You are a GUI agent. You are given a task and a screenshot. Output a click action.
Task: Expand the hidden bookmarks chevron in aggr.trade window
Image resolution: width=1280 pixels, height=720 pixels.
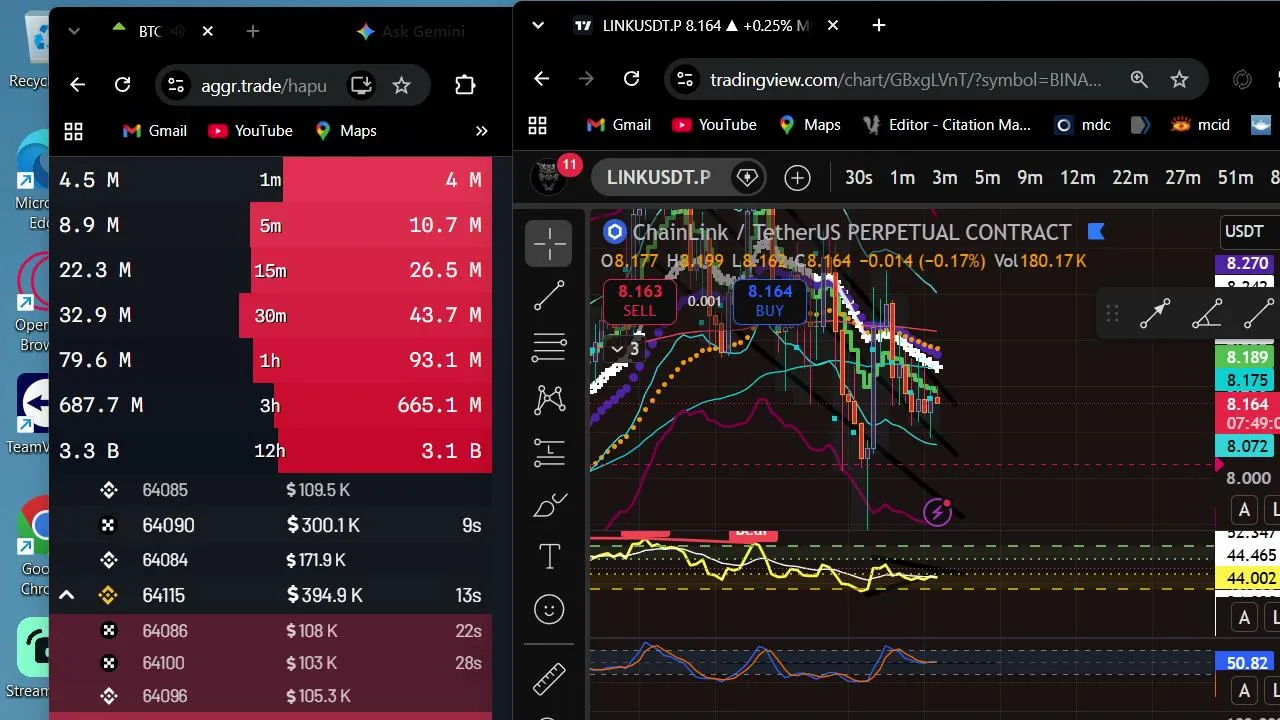(481, 131)
